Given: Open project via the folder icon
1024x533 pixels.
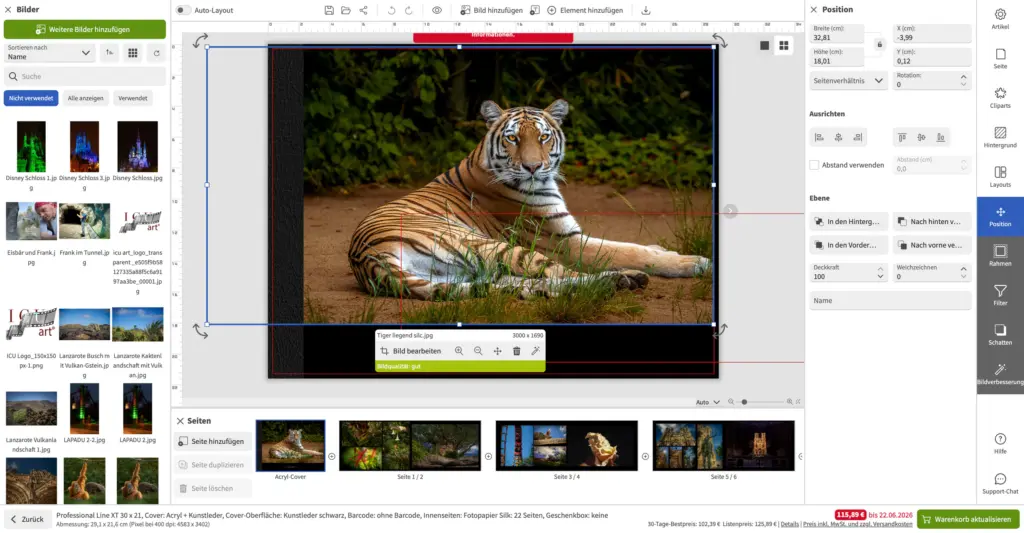Looking at the screenshot, I should 346,10.
